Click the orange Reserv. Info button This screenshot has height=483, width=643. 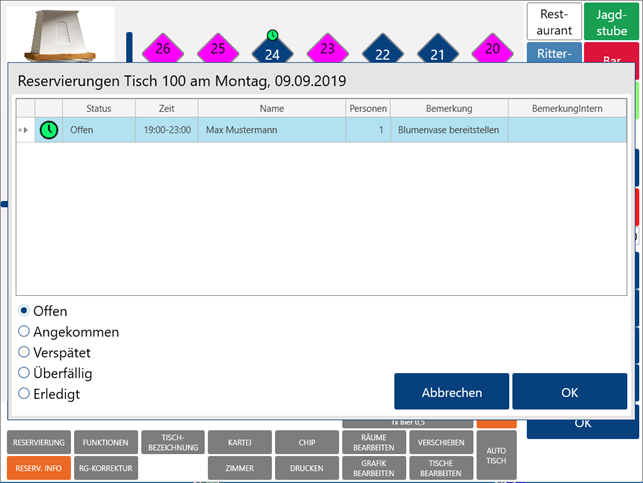click(38, 467)
